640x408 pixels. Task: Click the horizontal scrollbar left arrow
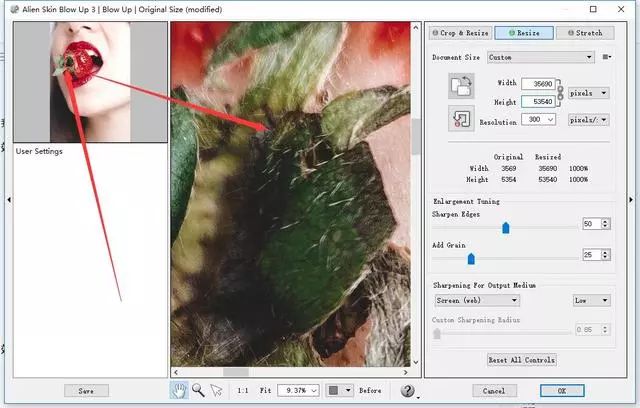point(176,372)
